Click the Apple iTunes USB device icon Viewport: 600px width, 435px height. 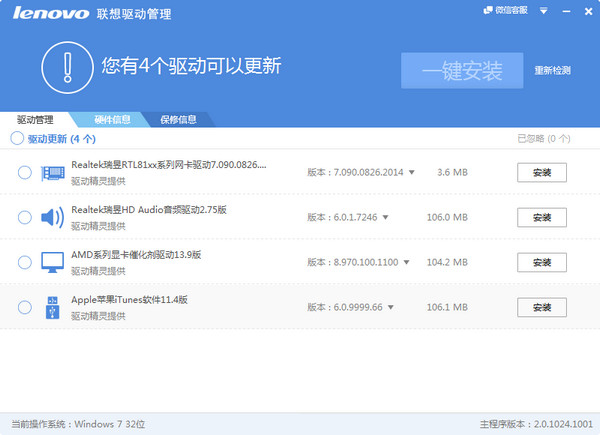(51, 308)
